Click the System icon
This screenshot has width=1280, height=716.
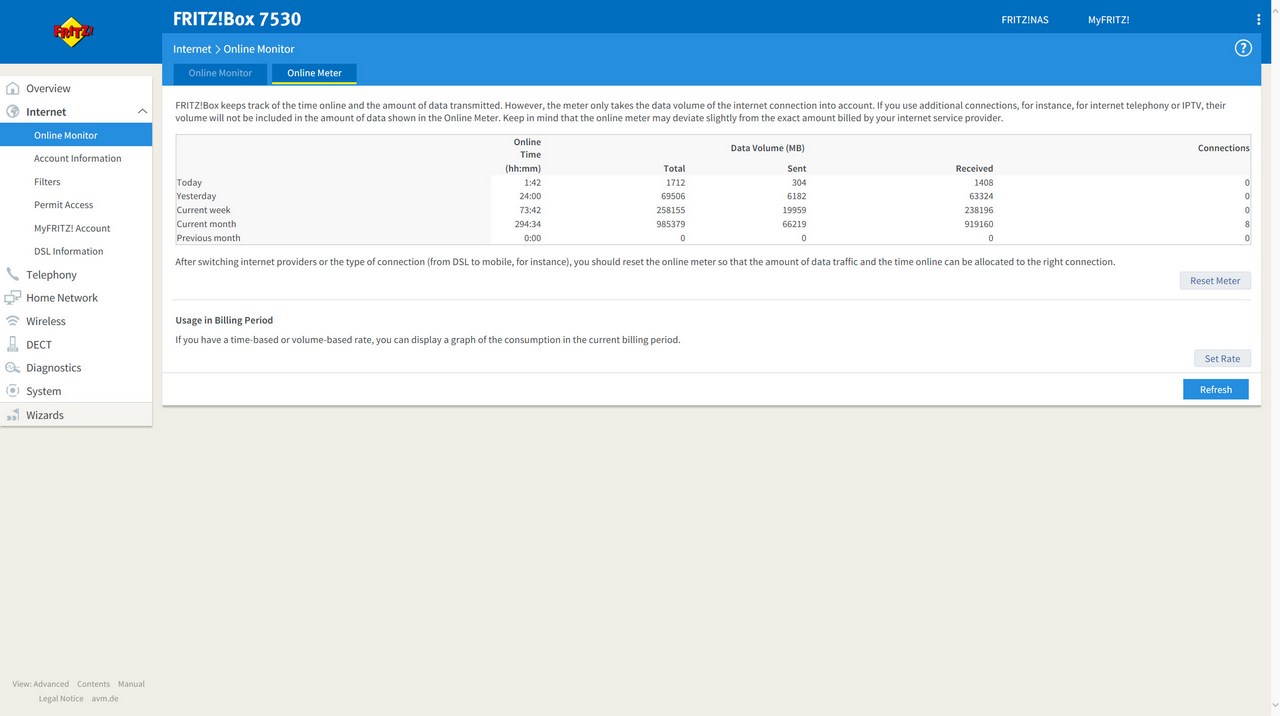pos(13,391)
